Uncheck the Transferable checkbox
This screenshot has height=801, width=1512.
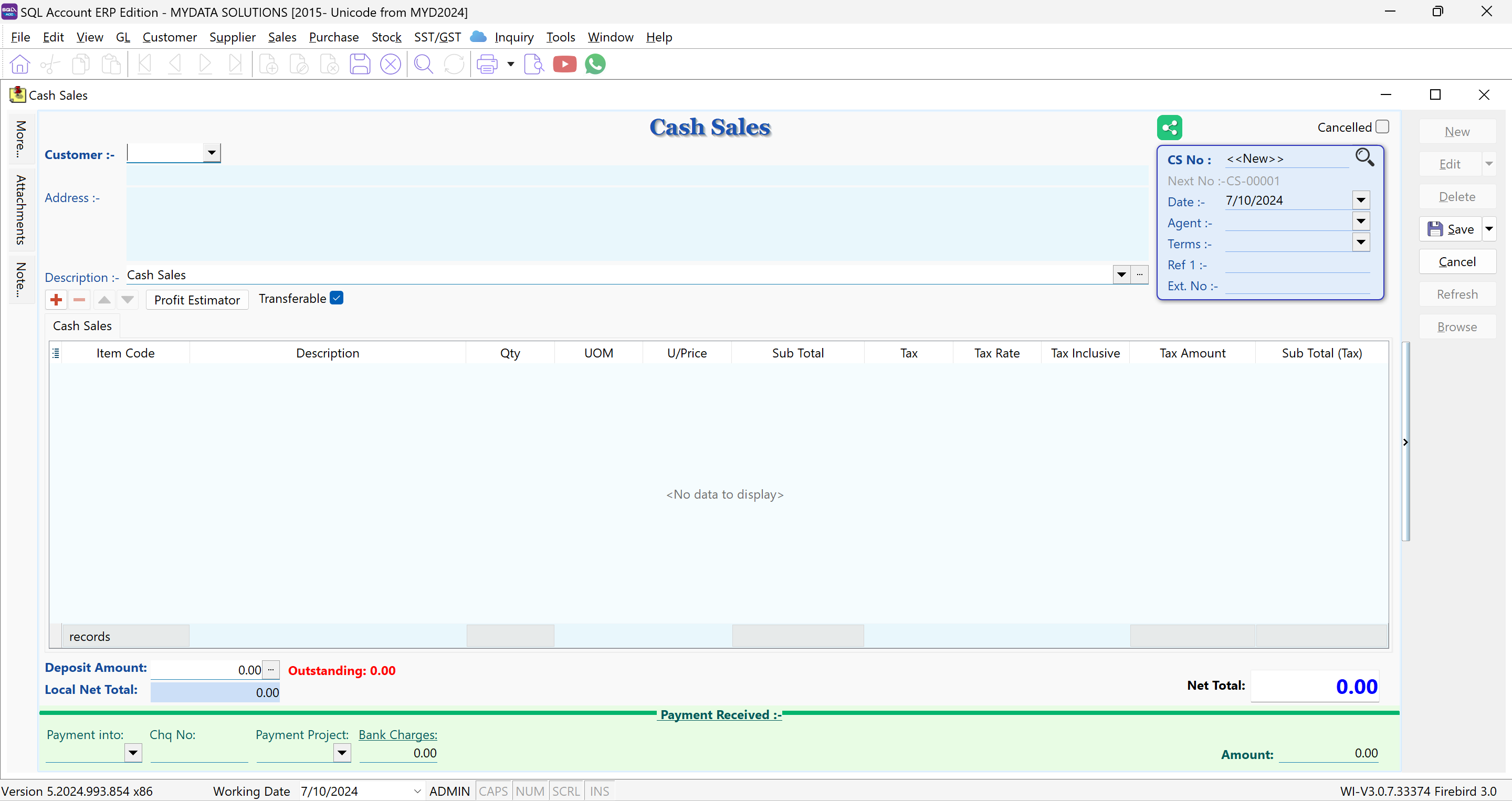(x=337, y=298)
